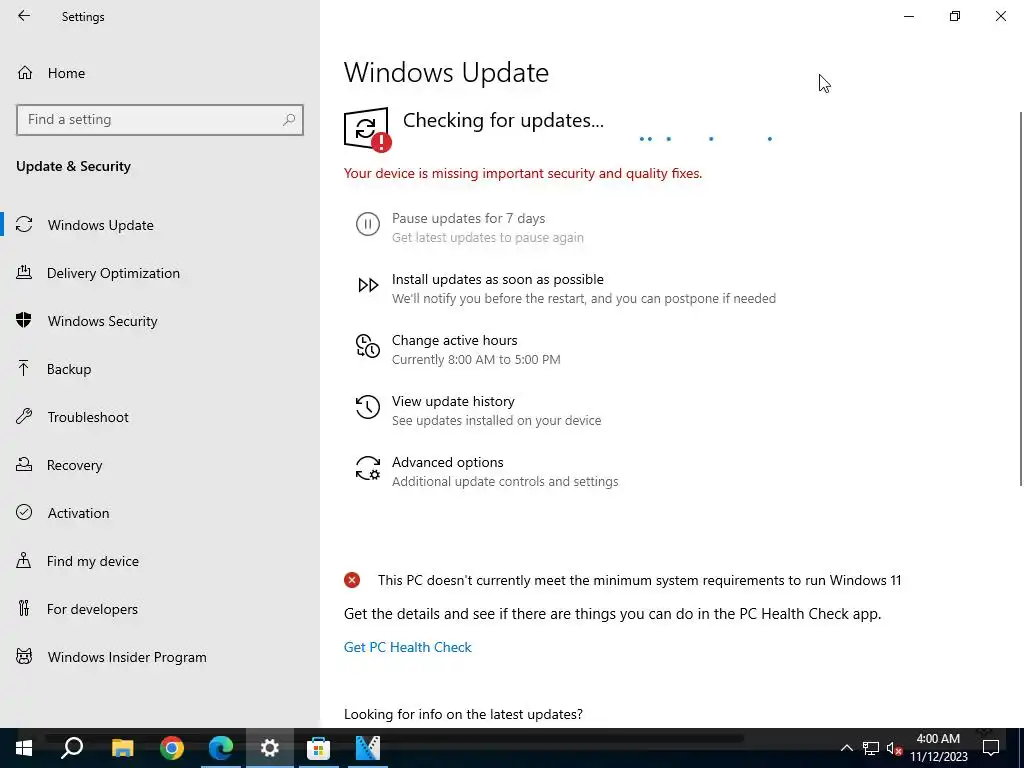Click the Find my device person icon
Screen dimensions: 1024x768
24,560
